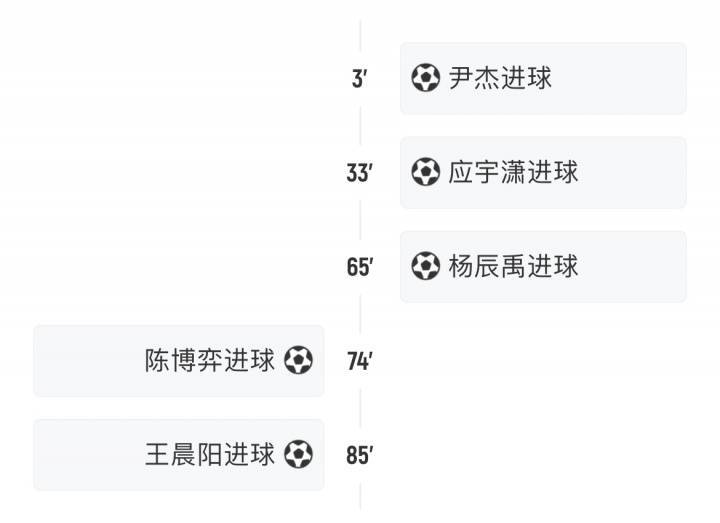Select the 85' timeline minute marker
This screenshot has width=720, height=523.
(x=360, y=455)
